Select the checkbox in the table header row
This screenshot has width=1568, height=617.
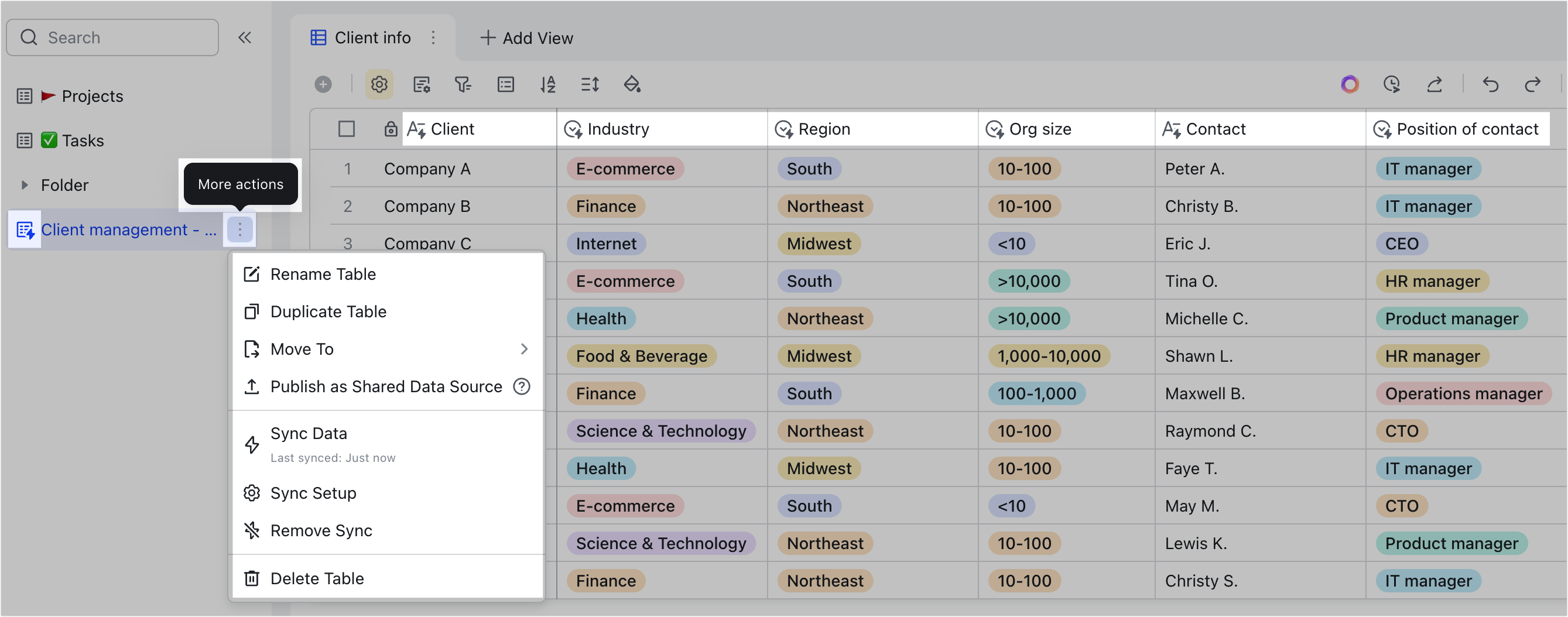click(347, 128)
